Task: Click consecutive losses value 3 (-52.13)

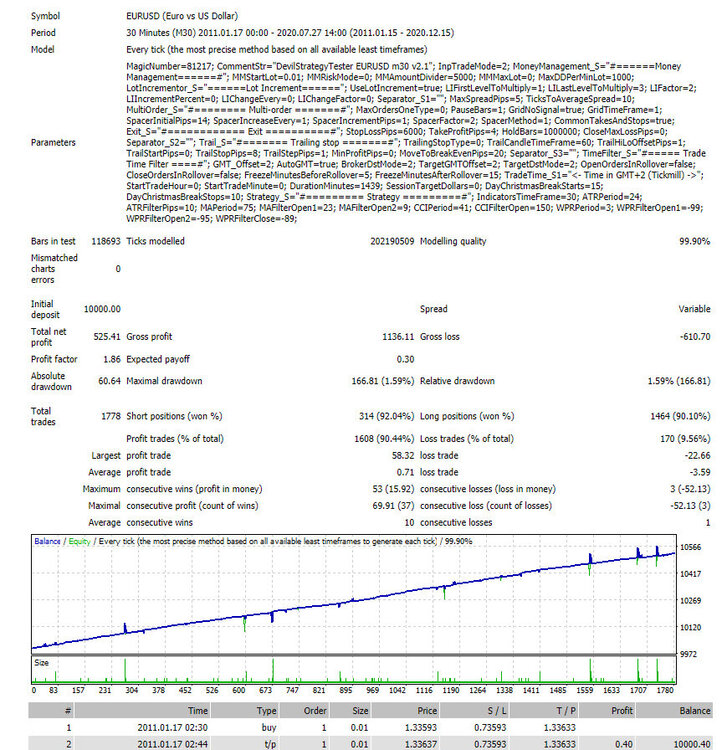Action: 690,489
